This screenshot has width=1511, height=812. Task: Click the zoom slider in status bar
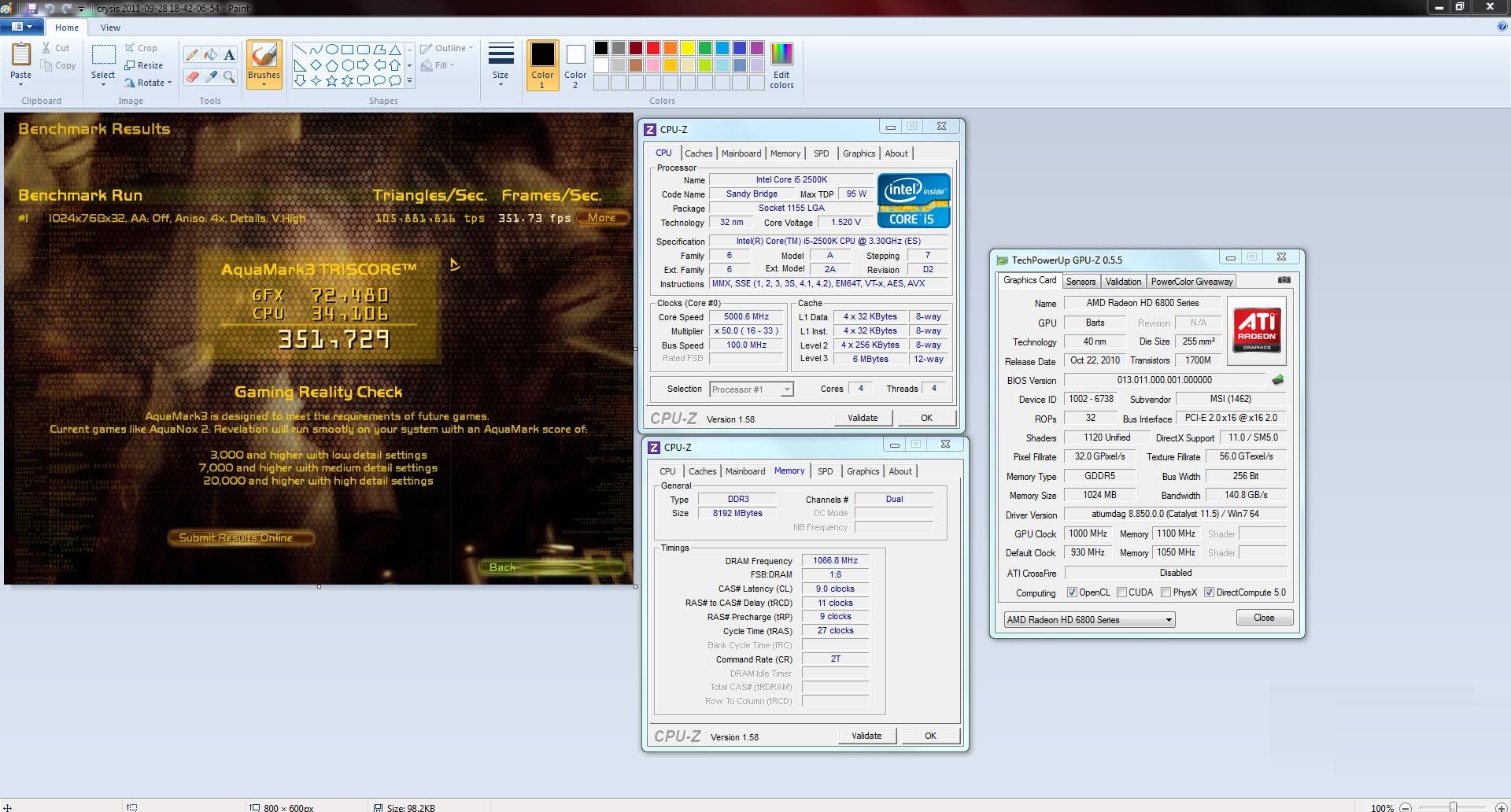click(x=1454, y=807)
